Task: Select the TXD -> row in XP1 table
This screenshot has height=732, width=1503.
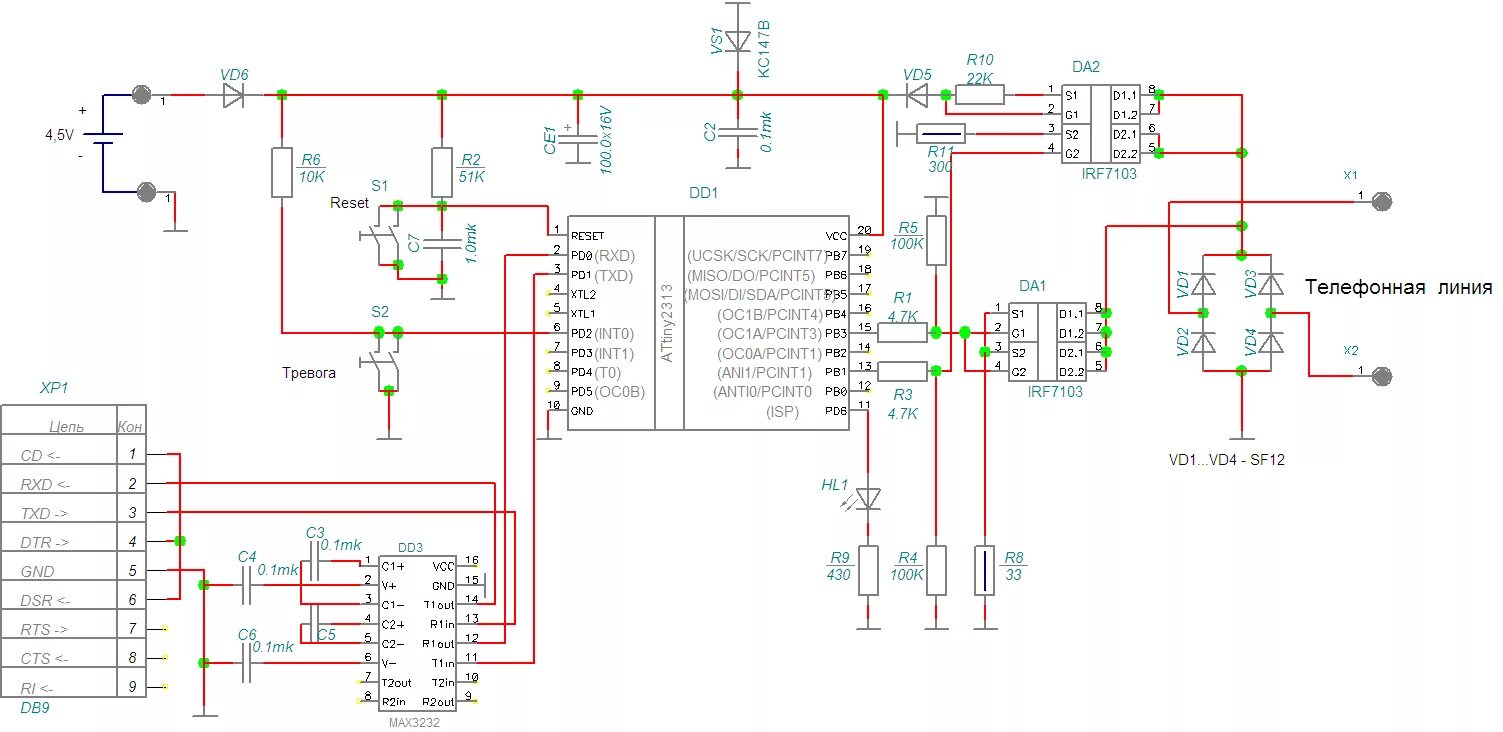Action: tap(73, 513)
